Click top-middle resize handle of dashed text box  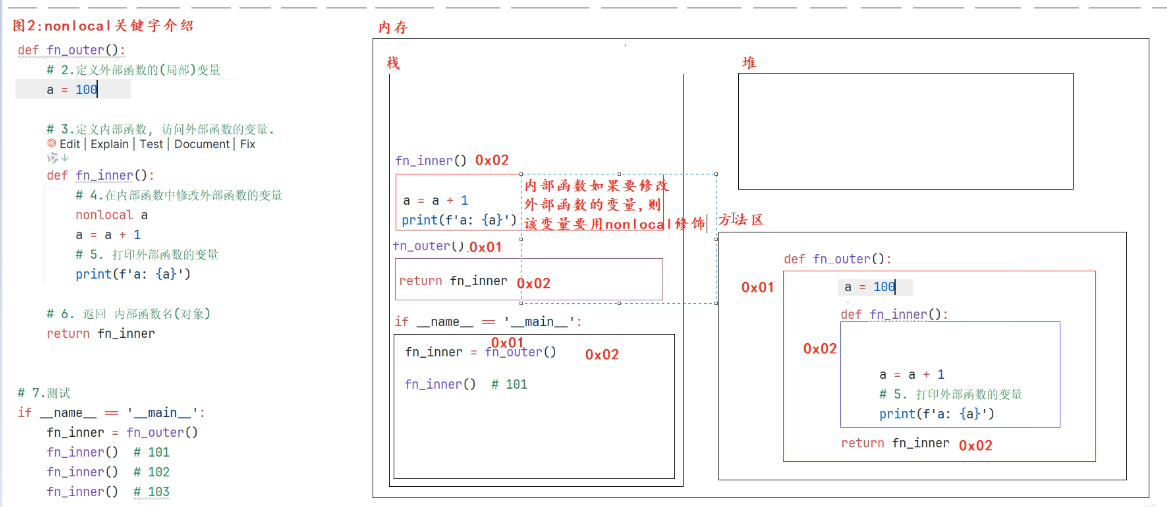click(x=619, y=174)
